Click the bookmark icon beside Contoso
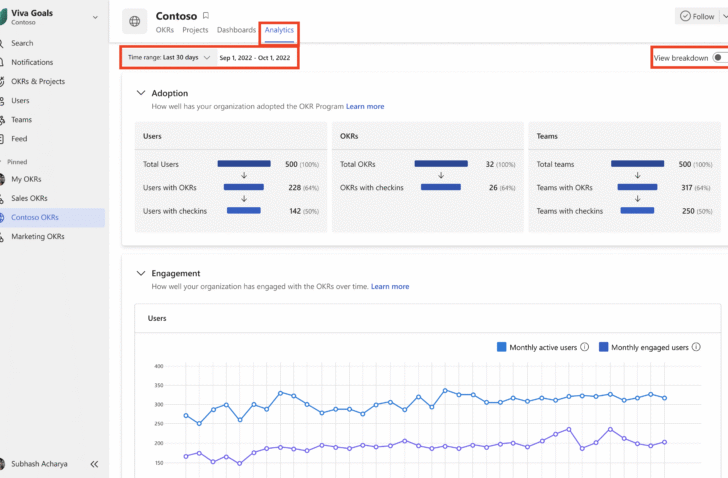The height and width of the screenshot is (478, 728). pyautogui.click(x=206, y=16)
